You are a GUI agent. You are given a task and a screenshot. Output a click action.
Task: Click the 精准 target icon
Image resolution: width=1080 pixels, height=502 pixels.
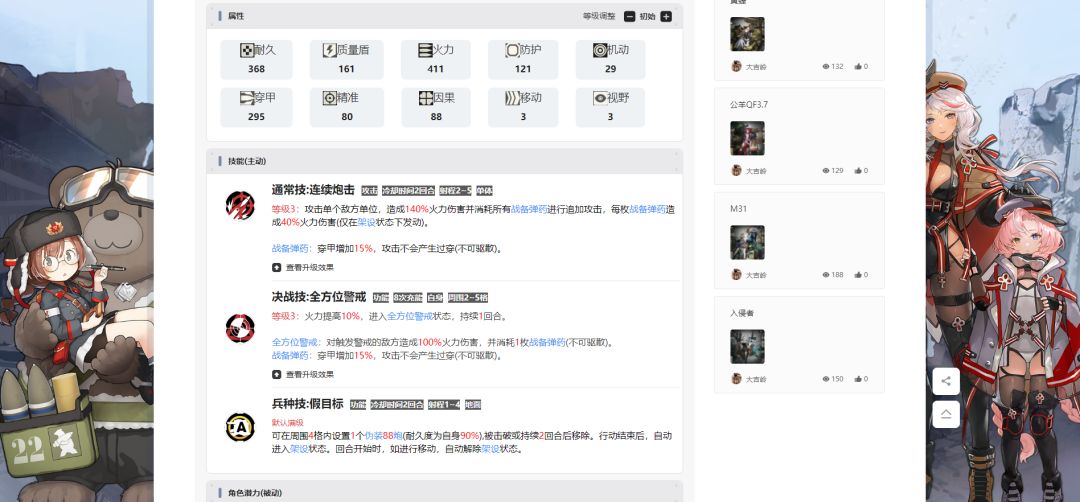pyautogui.click(x=330, y=98)
